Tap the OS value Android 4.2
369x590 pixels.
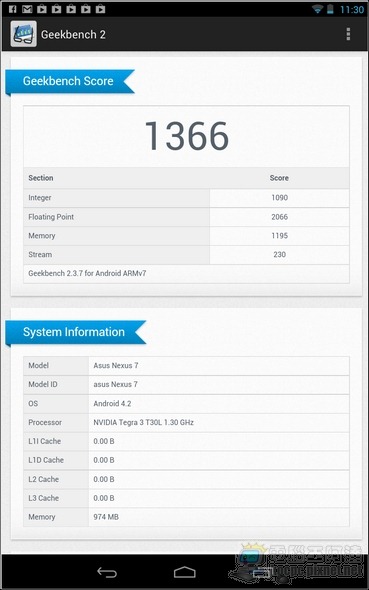[112, 403]
